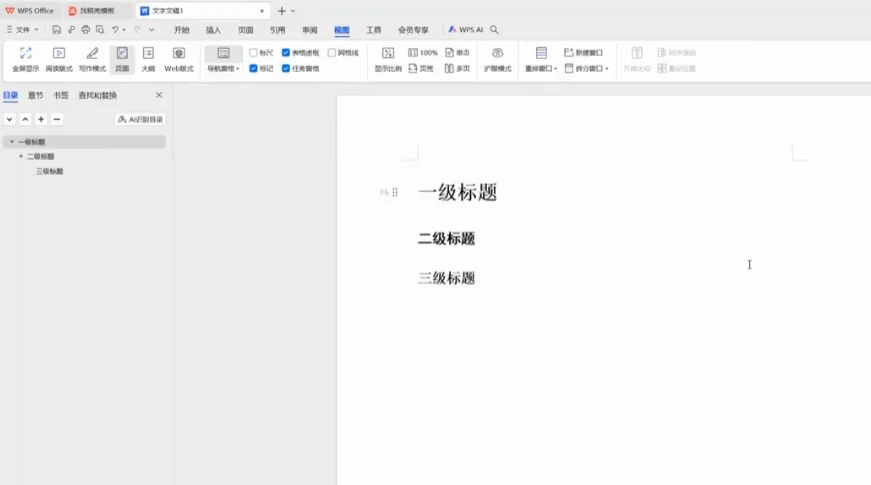Click the undo arrow icon
Image resolution: width=871 pixels, height=485 pixels.
tap(115, 29)
